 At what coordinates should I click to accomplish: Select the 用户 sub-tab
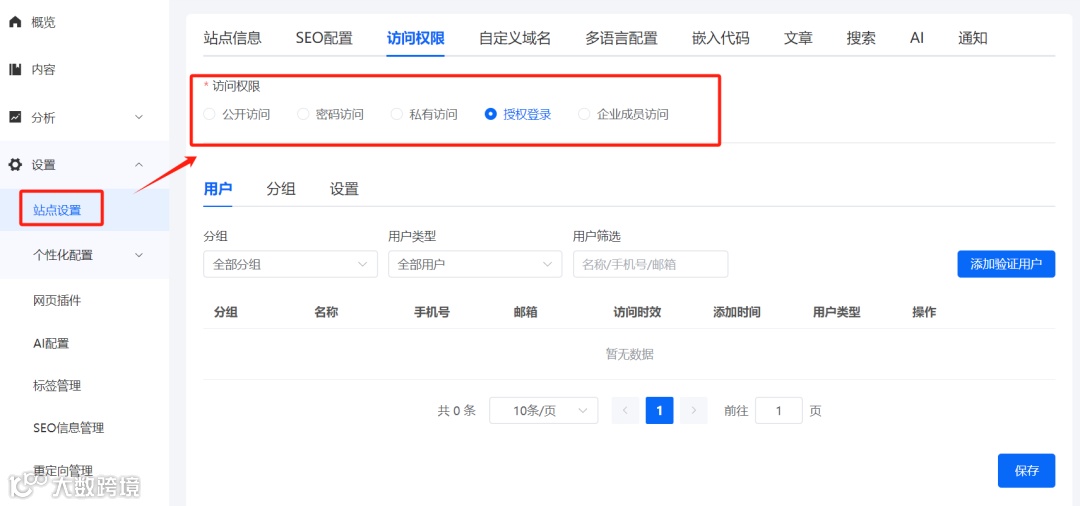point(218,189)
